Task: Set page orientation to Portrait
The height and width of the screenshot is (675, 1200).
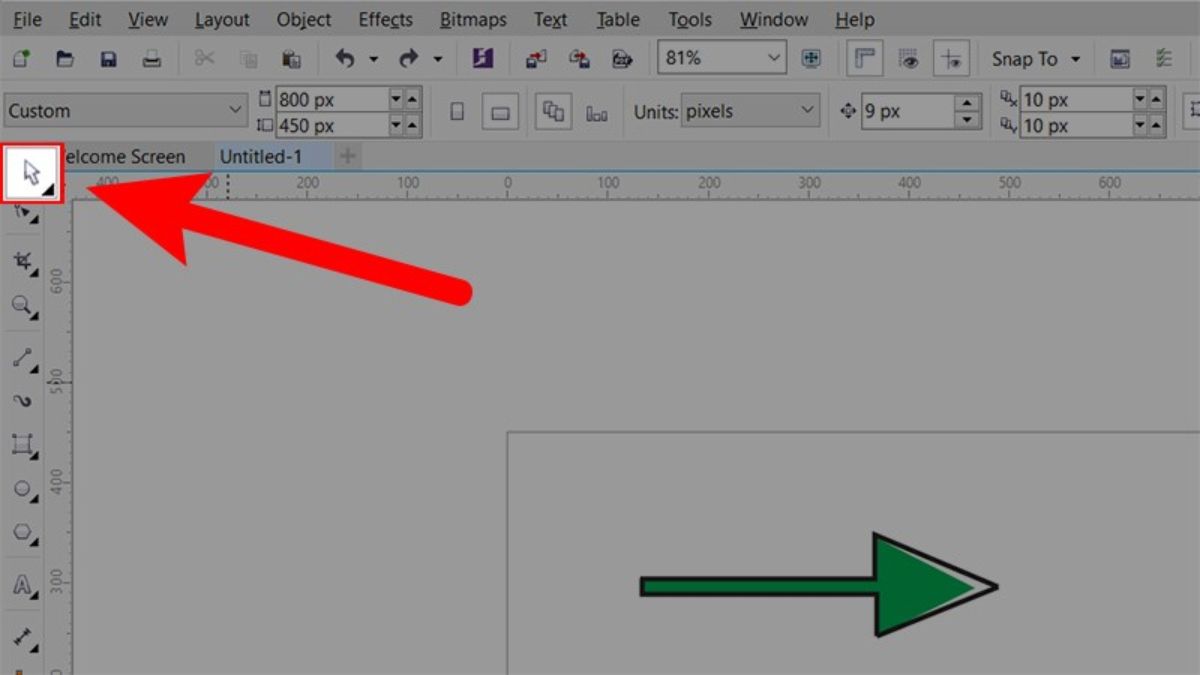Action: pos(457,112)
